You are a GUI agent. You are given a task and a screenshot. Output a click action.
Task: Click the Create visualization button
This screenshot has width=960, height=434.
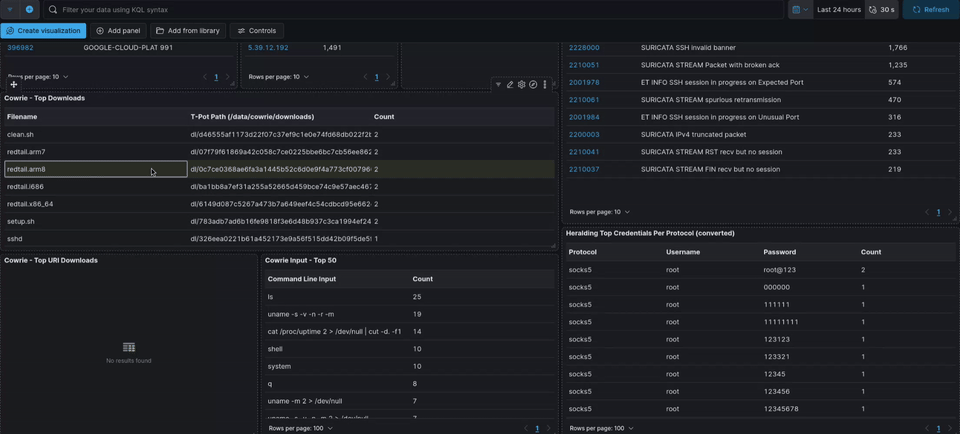pos(43,31)
